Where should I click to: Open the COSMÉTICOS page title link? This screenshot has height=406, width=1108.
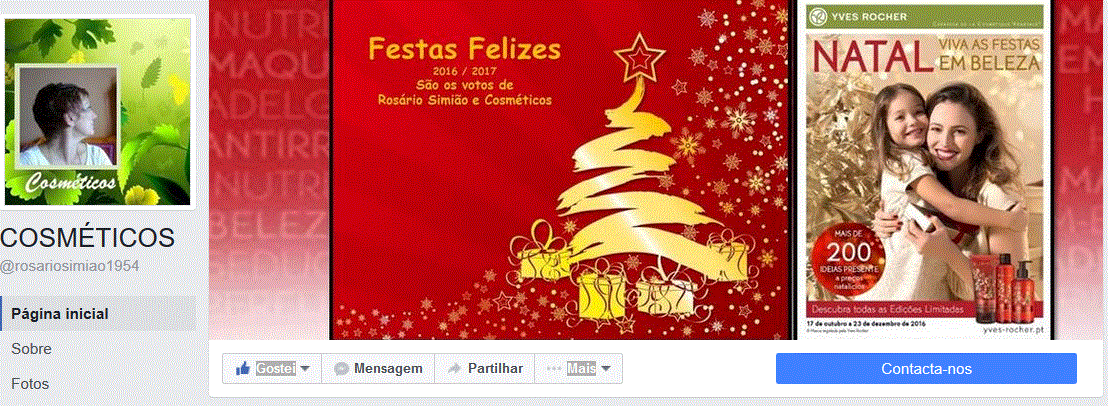(88, 238)
